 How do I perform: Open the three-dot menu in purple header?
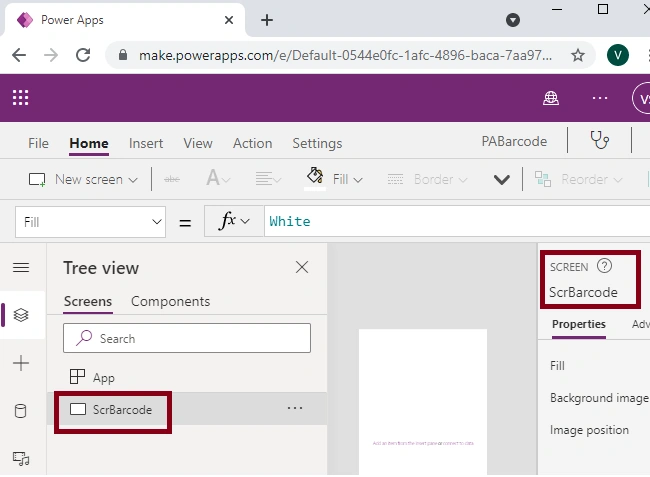click(600, 98)
